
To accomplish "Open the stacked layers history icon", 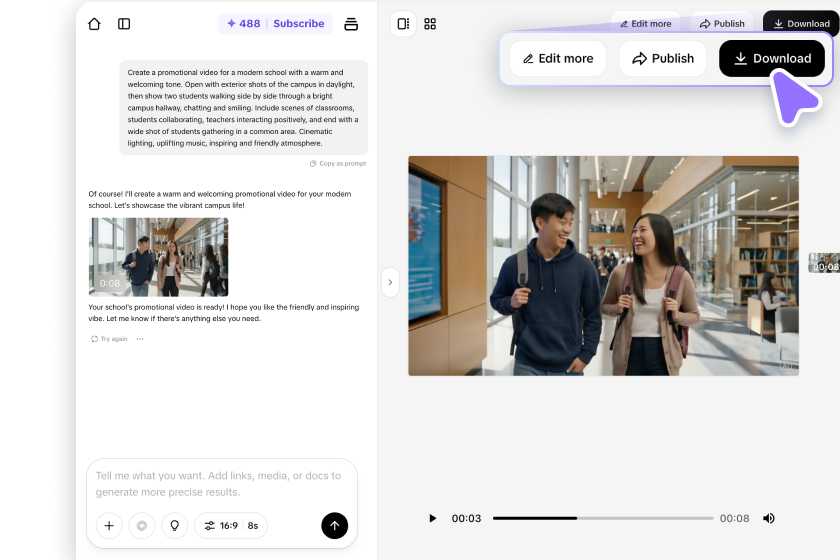I will (x=351, y=24).
